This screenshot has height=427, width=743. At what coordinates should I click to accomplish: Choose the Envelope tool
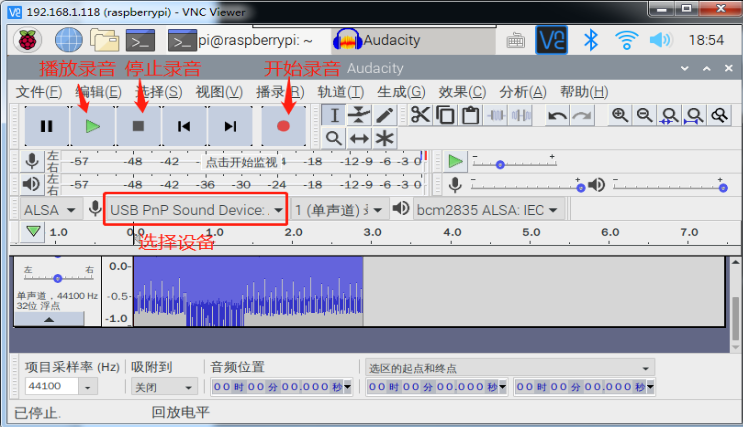pos(359,115)
